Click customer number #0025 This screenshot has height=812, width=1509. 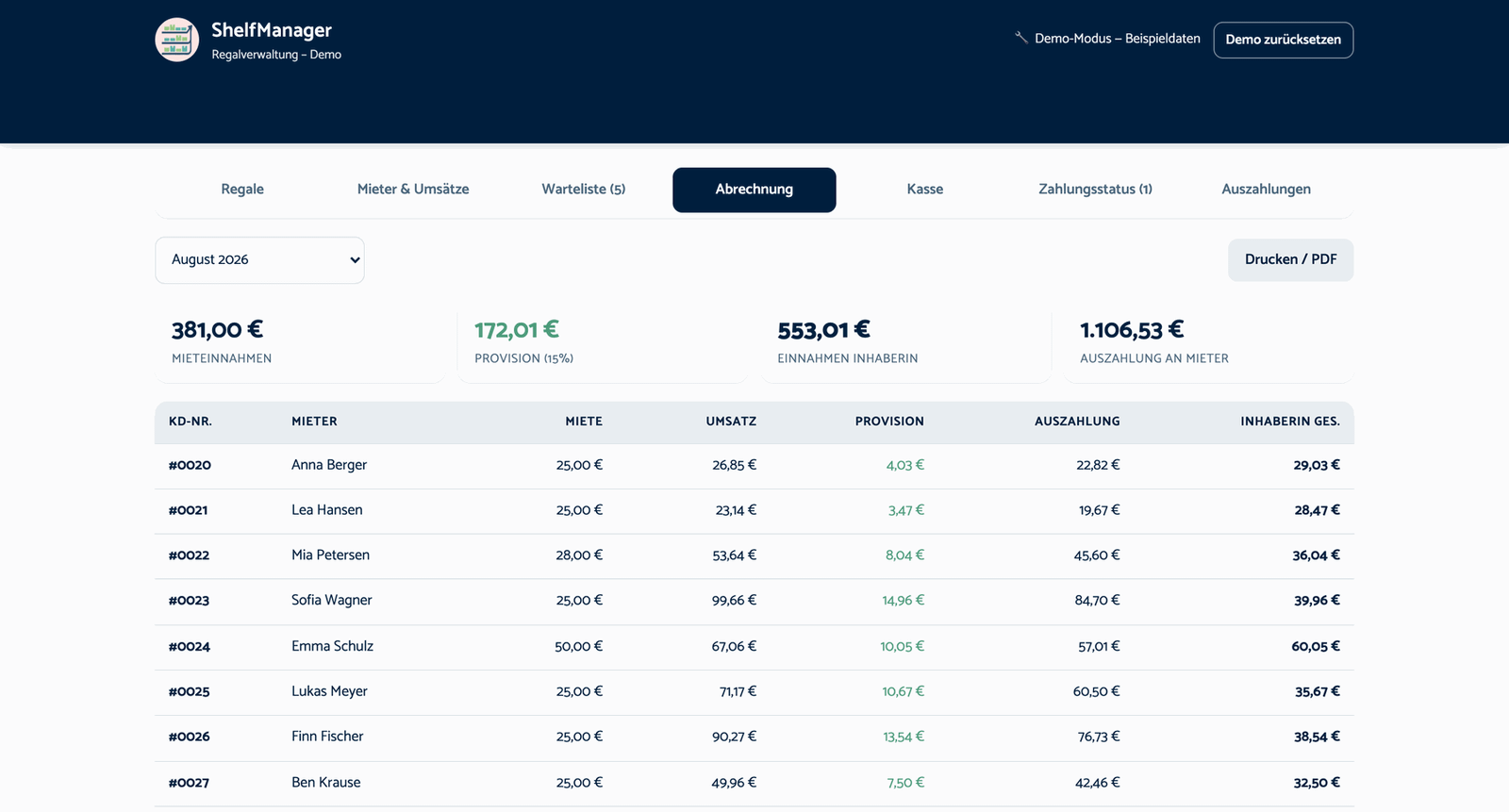point(189,692)
